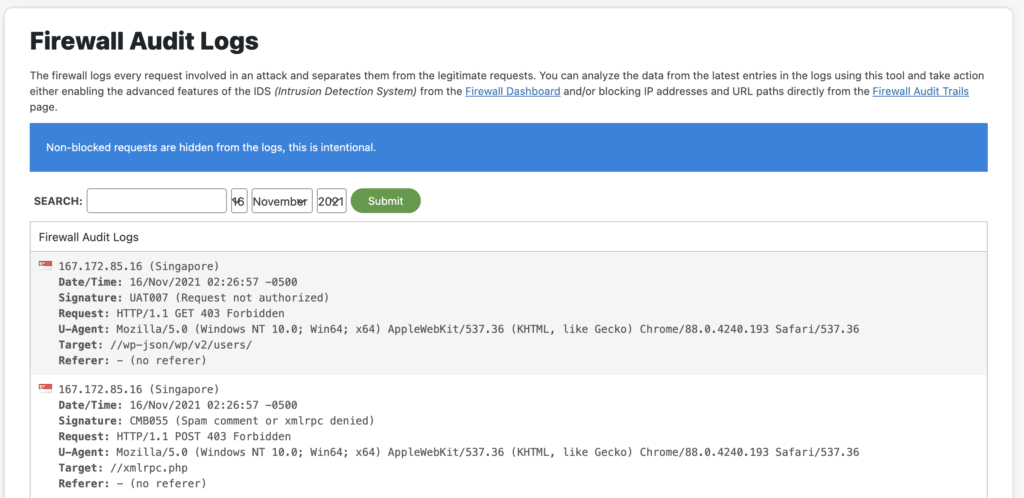Follow the Firewall Audit Trails link
The height and width of the screenshot is (498, 1024).
click(x=920, y=91)
